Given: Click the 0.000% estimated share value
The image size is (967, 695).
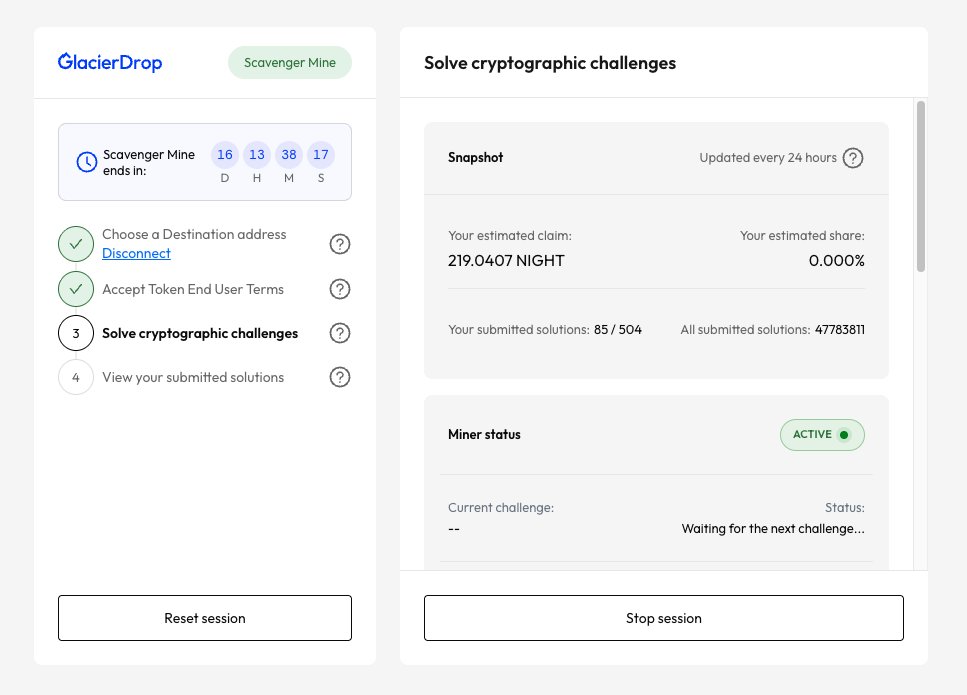Looking at the screenshot, I should point(836,261).
